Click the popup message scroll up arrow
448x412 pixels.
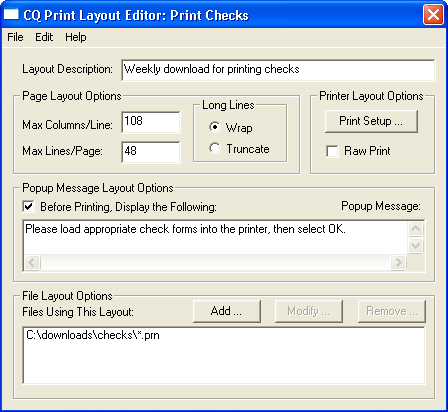click(x=416, y=229)
